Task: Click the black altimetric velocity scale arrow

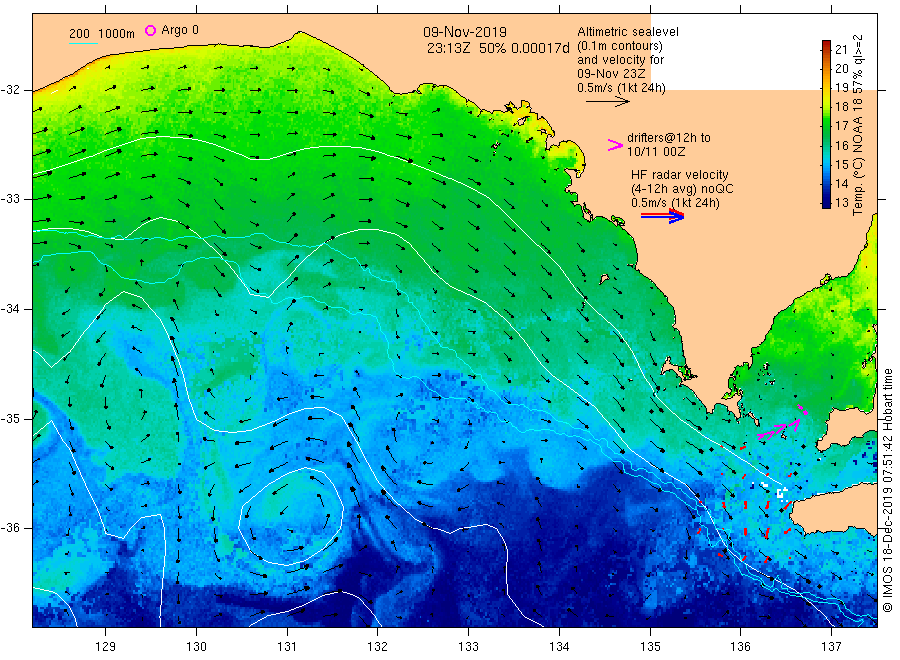Action: pos(607,102)
